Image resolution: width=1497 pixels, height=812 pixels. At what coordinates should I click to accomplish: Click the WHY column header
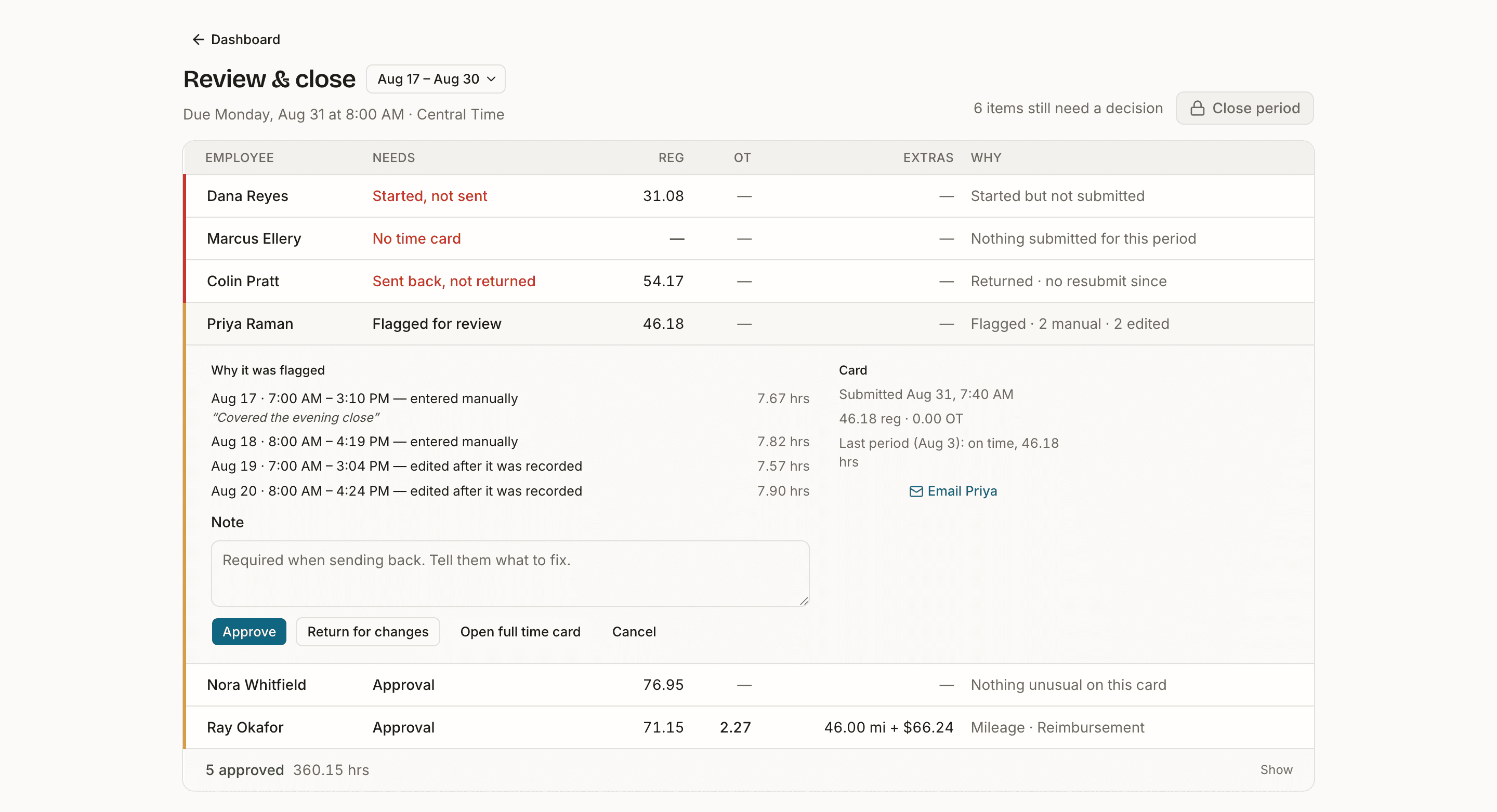[986, 158]
